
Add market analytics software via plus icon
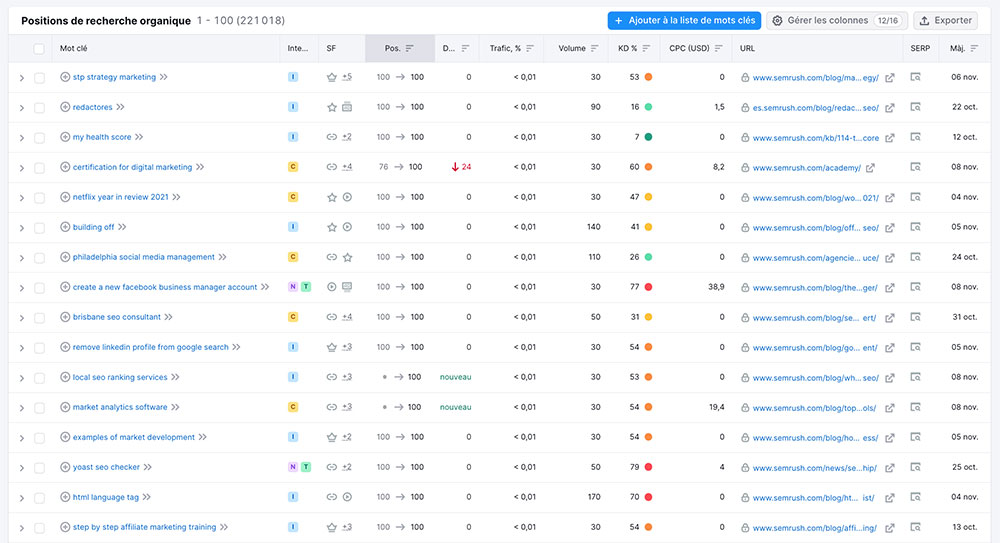[x=64, y=407]
